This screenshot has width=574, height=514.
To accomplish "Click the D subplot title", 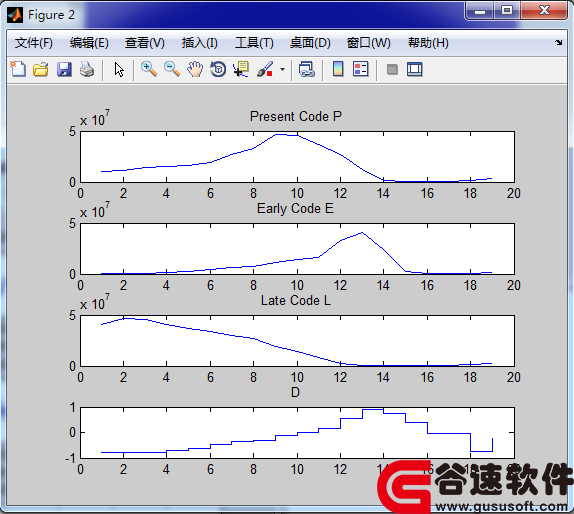I will point(295,392).
